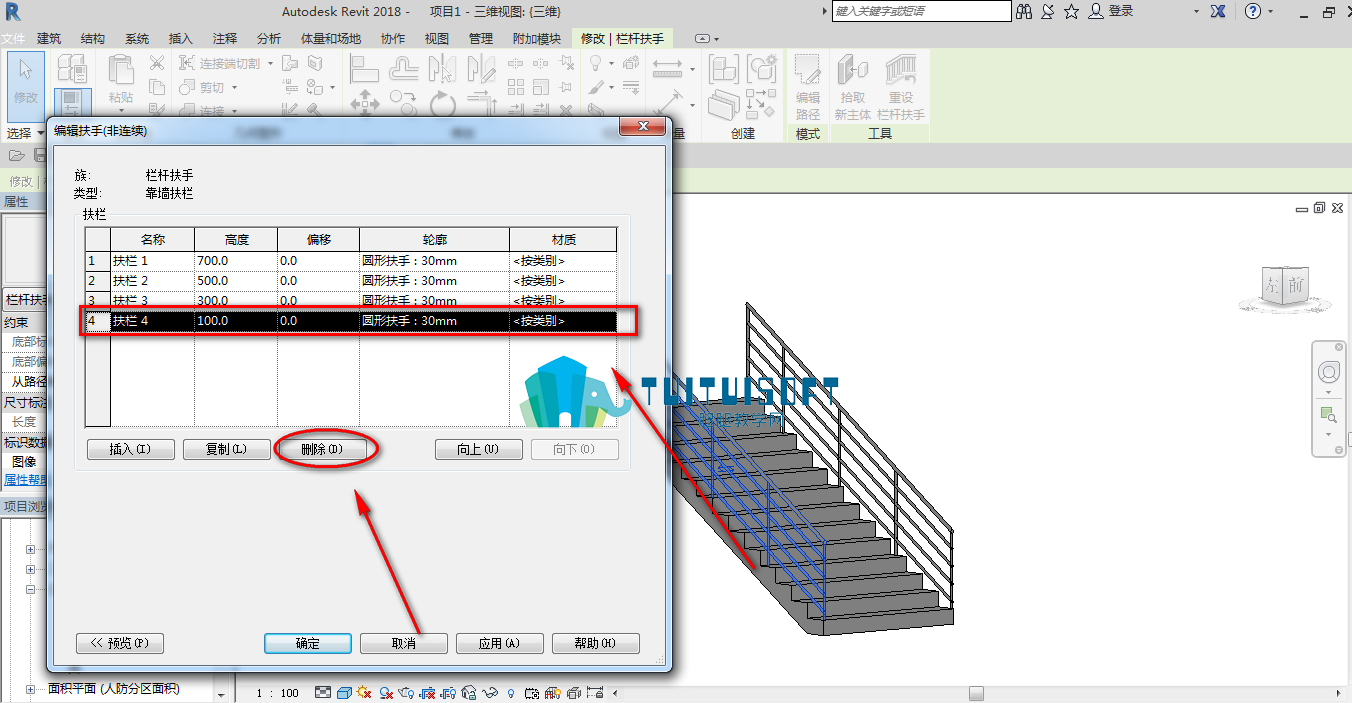1352x703 pixels.
Task: Confirm with the OK (确定) button
Action: pyautogui.click(x=308, y=643)
